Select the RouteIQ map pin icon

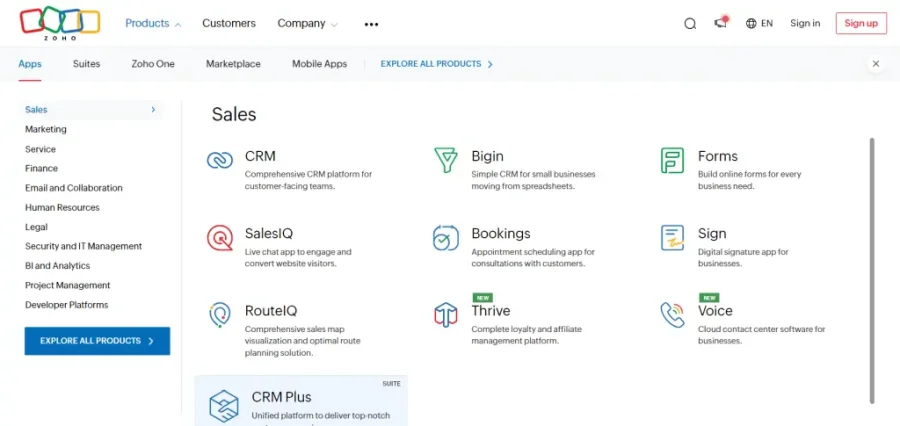(x=220, y=315)
